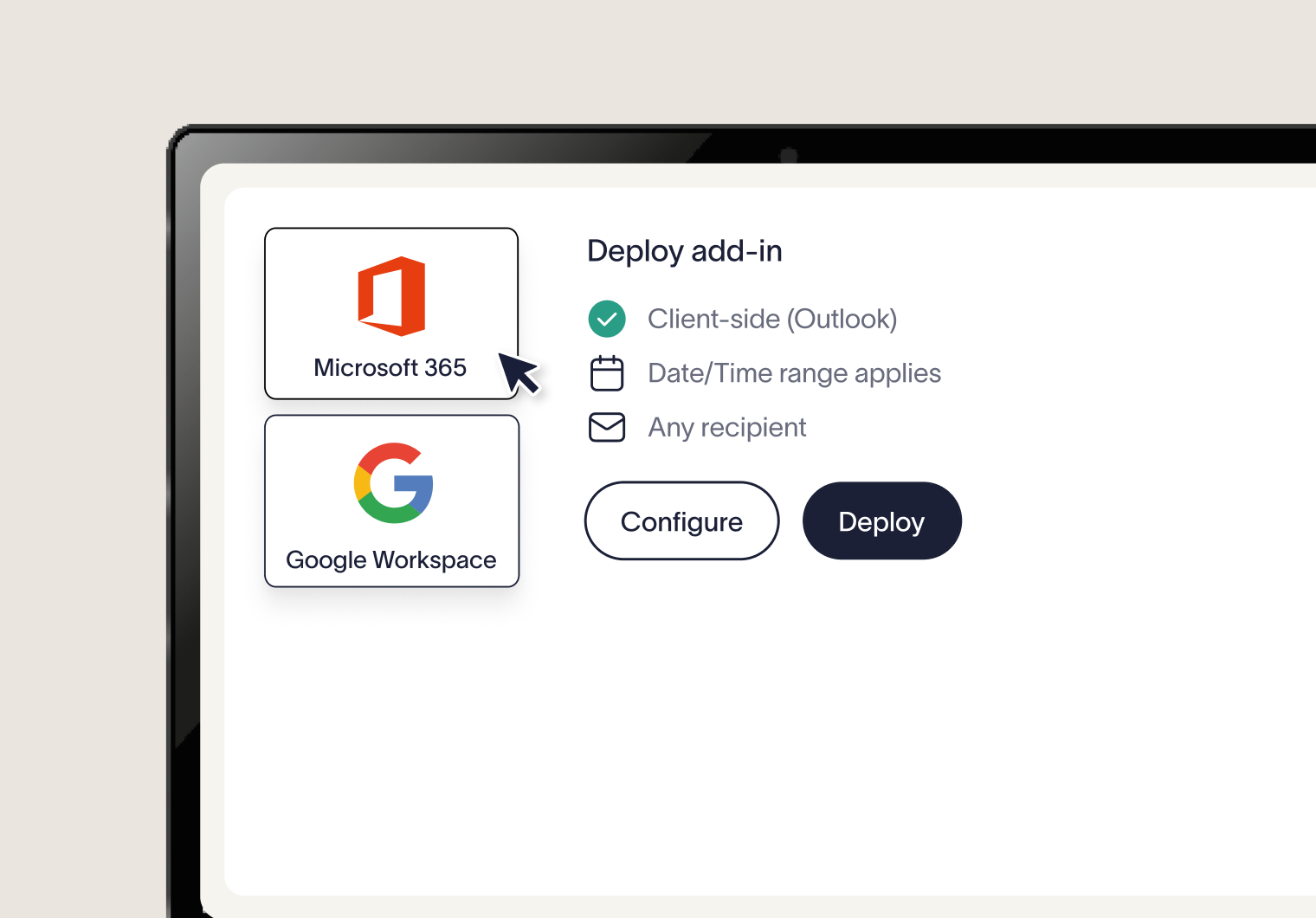The height and width of the screenshot is (918, 1316).
Task: Click the 'Deploy add-in' heading
Action: click(685, 251)
